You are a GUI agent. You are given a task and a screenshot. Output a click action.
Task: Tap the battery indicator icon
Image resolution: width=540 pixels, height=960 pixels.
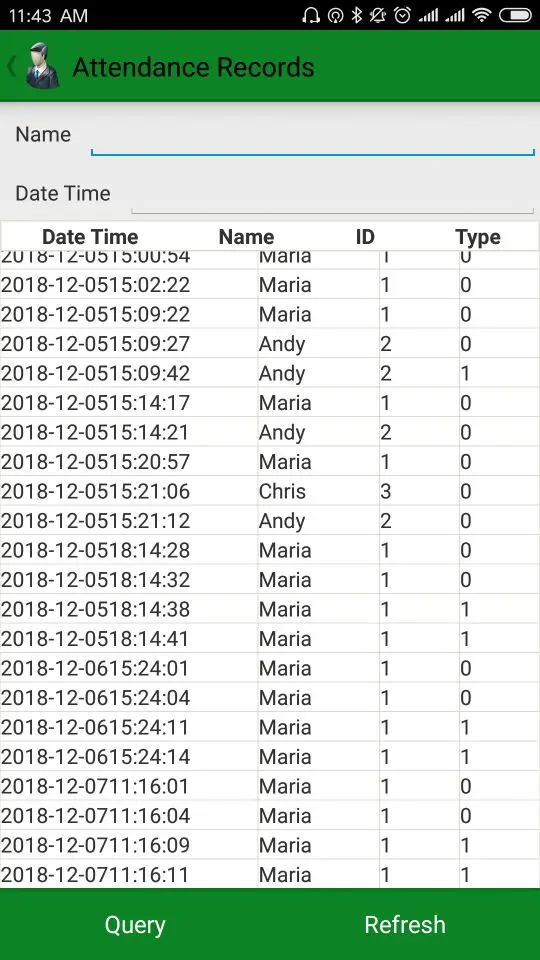pos(515,15)
